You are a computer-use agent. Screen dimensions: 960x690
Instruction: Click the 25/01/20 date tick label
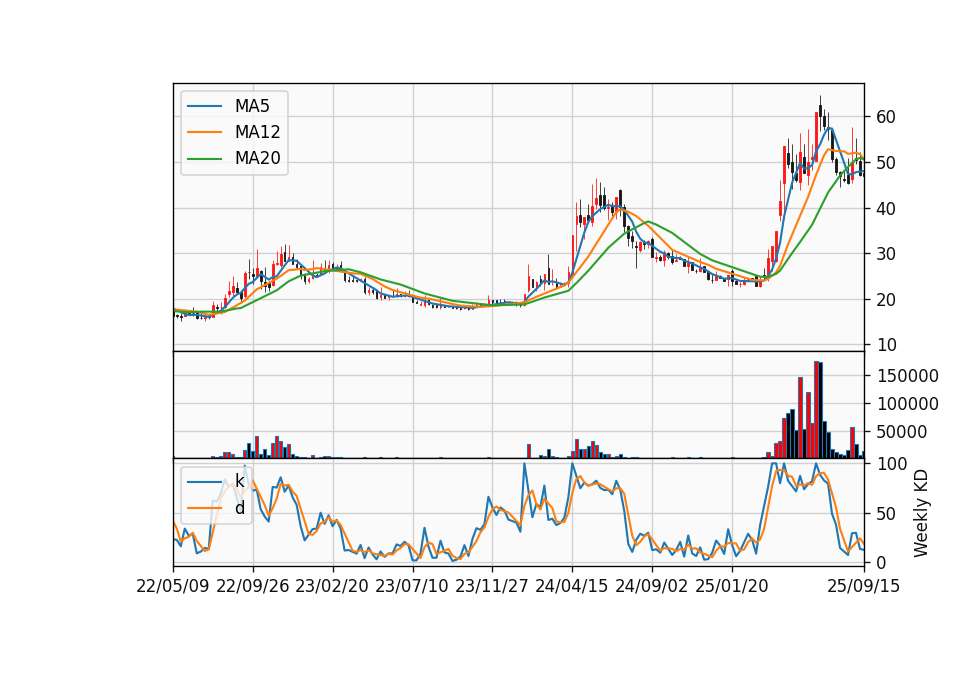[732, 586]
